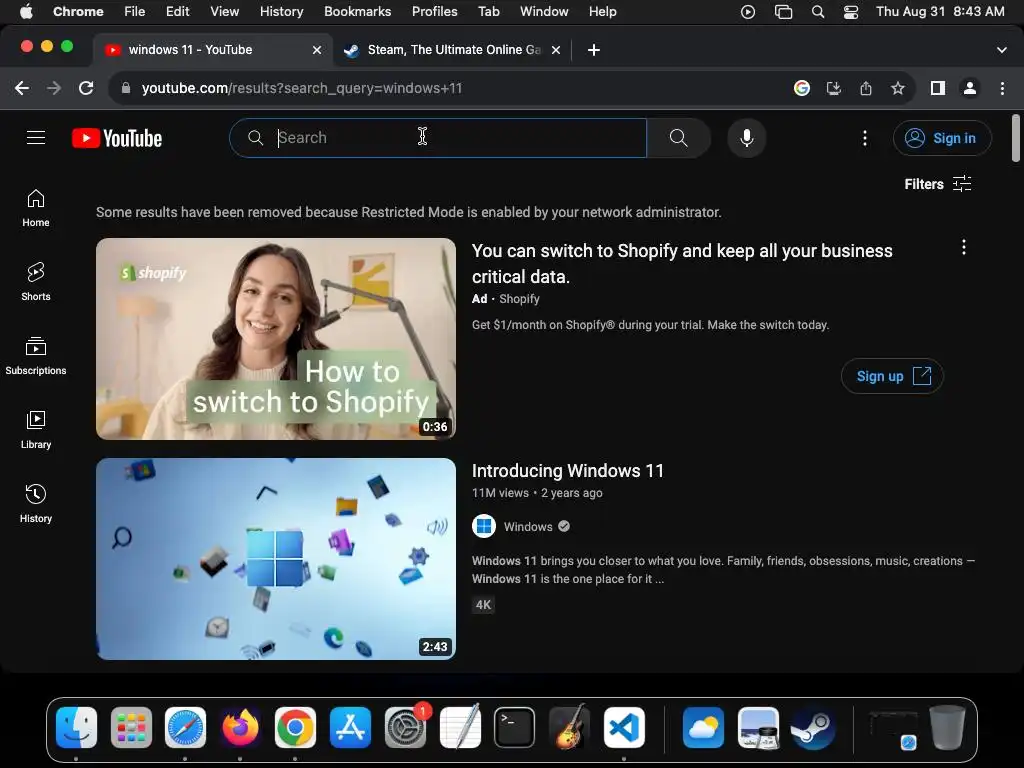
Task: Open Subscriptions in the sidebar
Action: coord(36,356)
